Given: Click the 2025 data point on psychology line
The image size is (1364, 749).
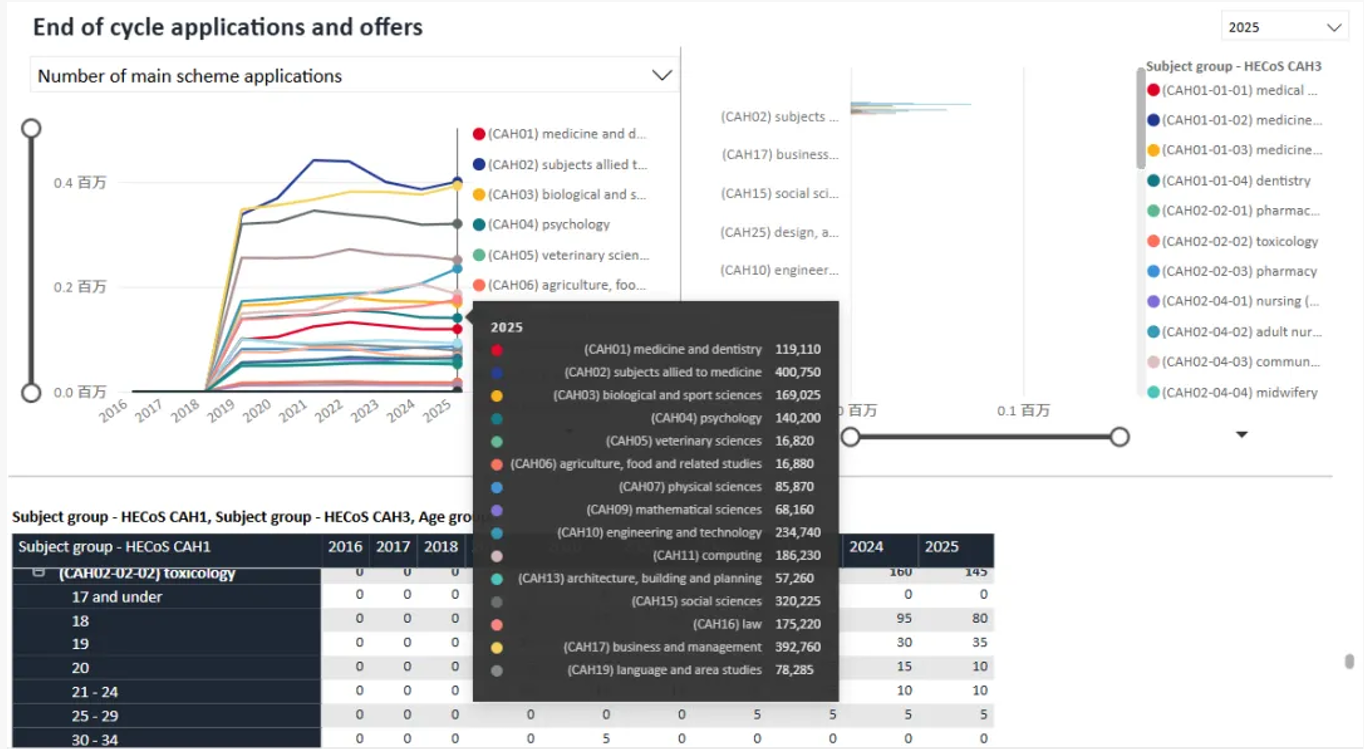Looking at the screenshot, I should (x=457, y=318).
